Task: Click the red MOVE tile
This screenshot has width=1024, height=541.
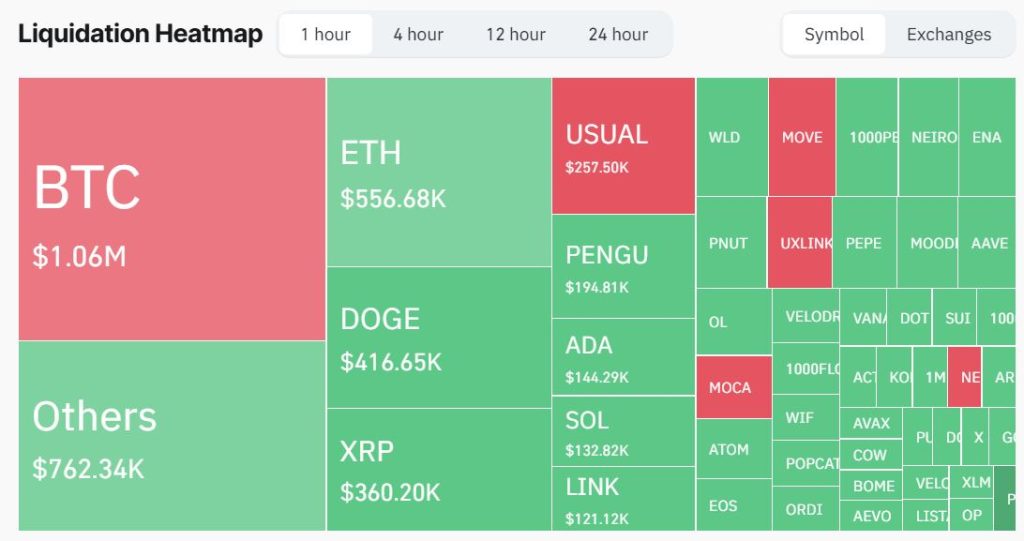Action: click(802, 137)
